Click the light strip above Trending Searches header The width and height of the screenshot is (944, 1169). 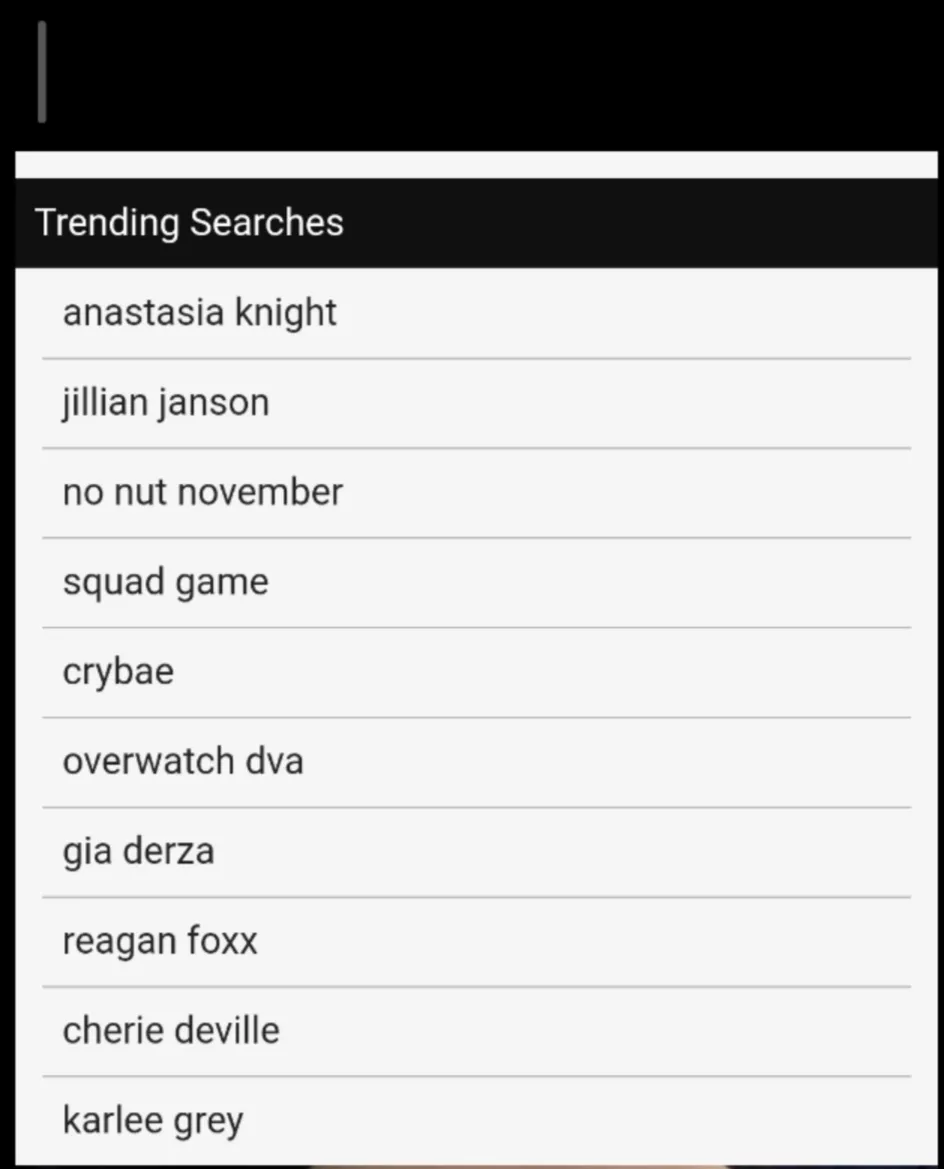pos(476,165)
